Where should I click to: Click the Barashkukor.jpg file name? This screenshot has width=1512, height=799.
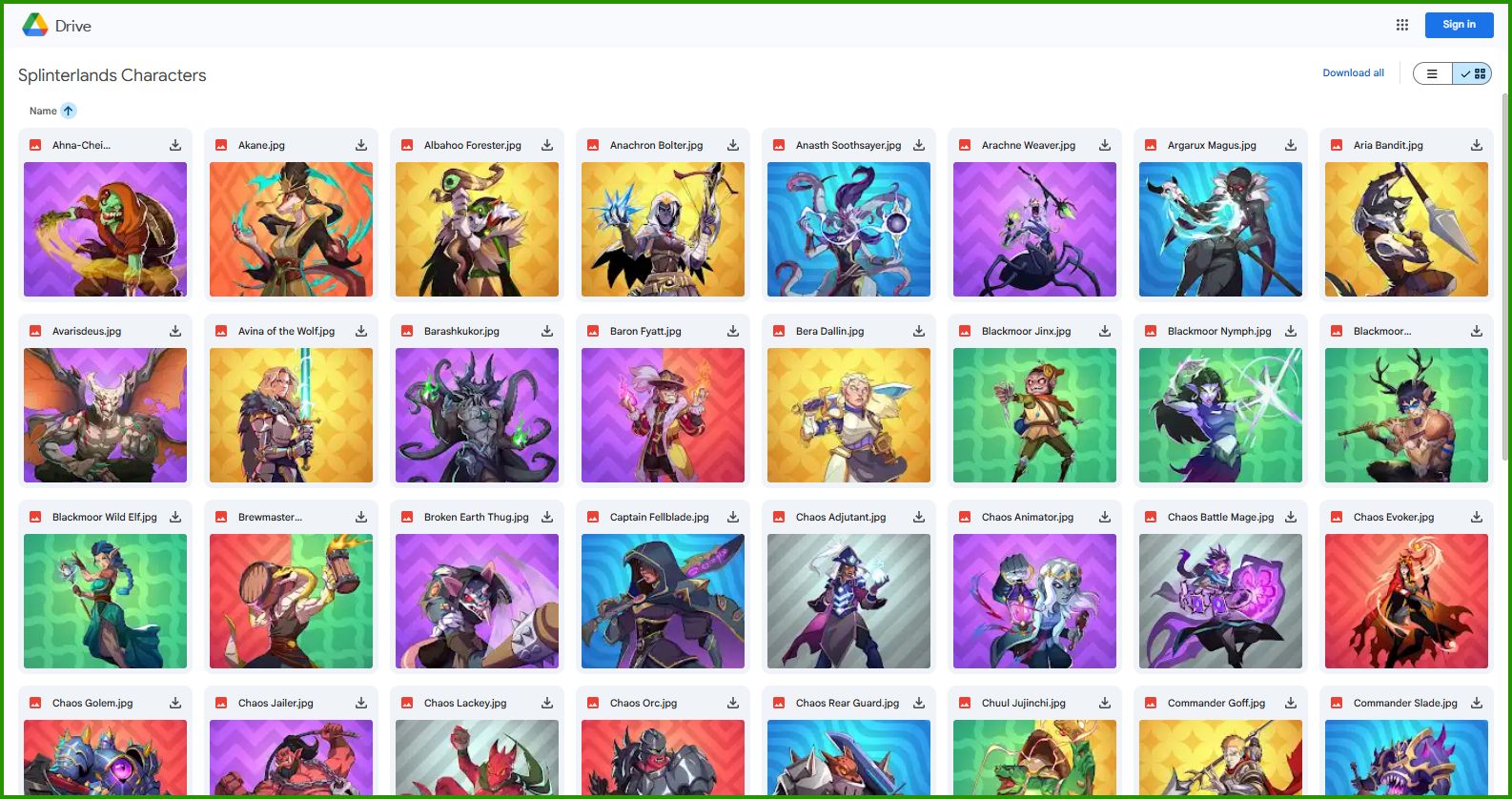(x=461, y=331)
